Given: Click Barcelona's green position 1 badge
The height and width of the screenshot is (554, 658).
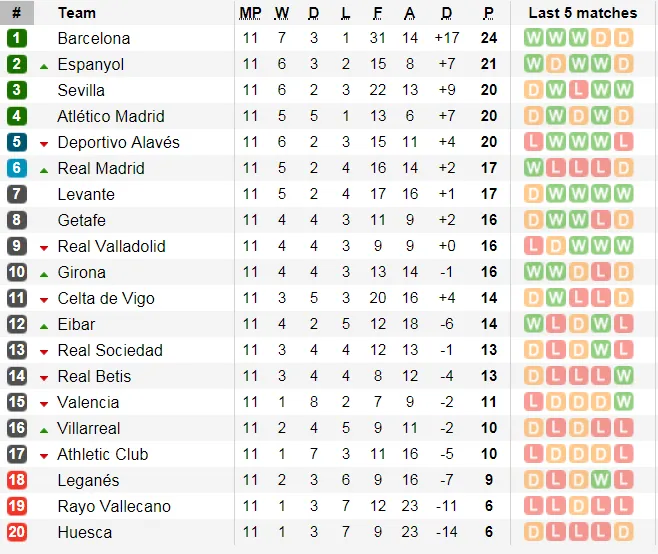Looking at the screenshot, I should pyautogui.click(x=16, y=38).
